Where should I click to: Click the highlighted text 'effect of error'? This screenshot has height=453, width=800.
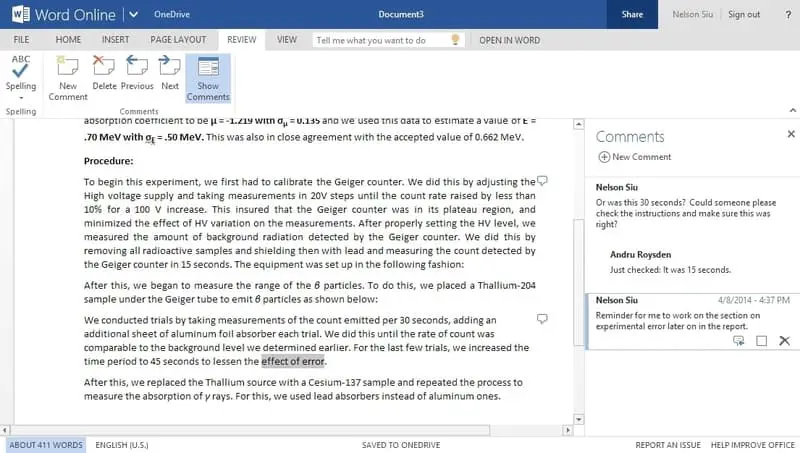pyautogui.click(x=293, y=361)
